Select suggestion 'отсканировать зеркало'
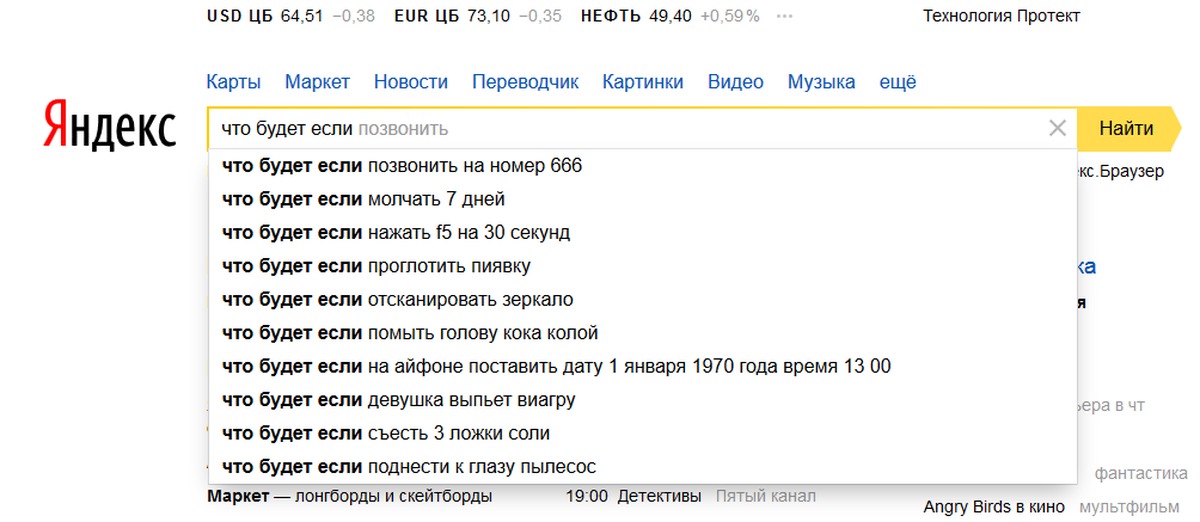Viewport: 1200px width, 522px height. [642, 300]
